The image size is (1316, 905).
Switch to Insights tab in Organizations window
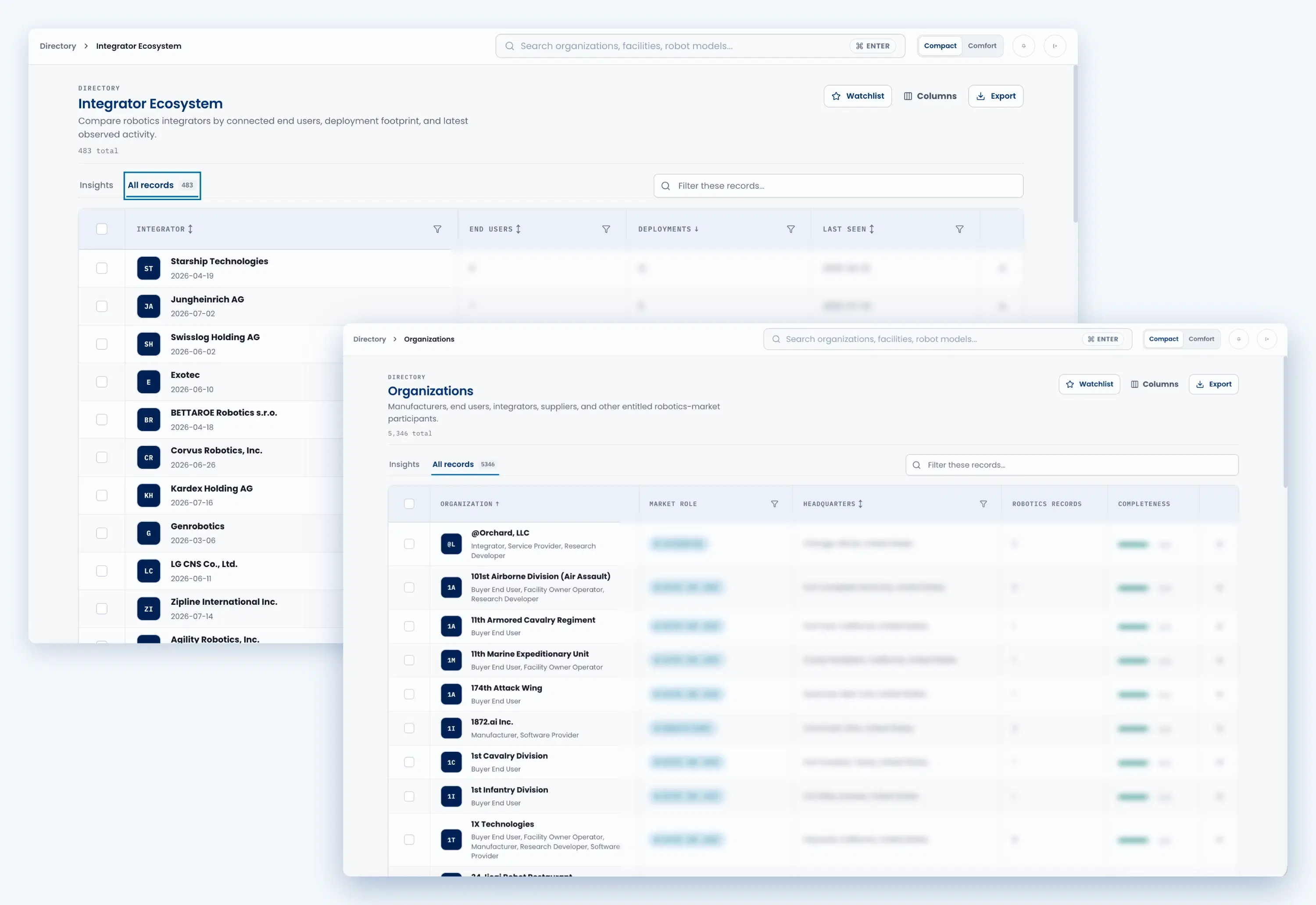pos(404,464)
